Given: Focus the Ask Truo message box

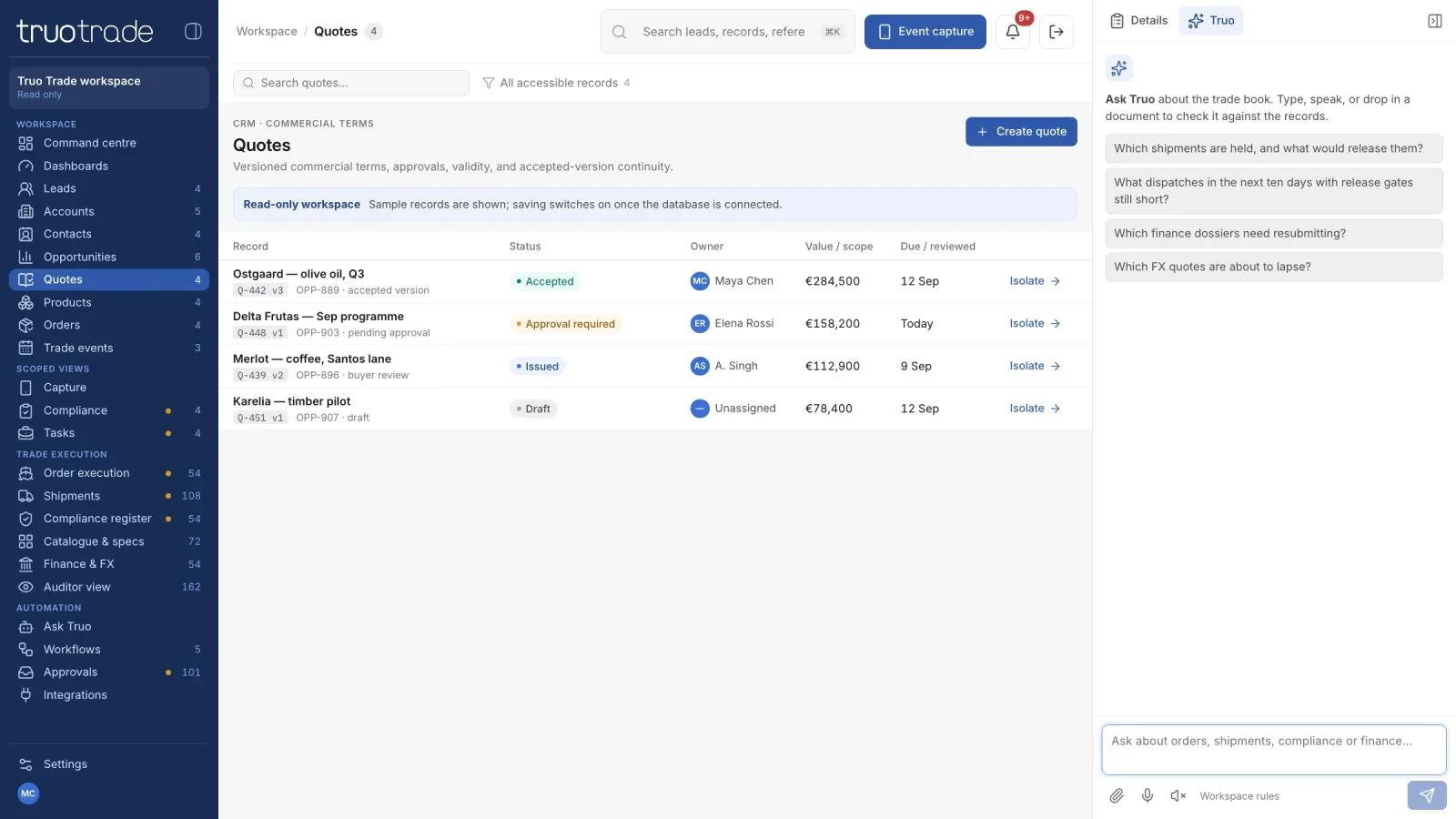Looking at the screenshot, I should [x=1274, y=750].
